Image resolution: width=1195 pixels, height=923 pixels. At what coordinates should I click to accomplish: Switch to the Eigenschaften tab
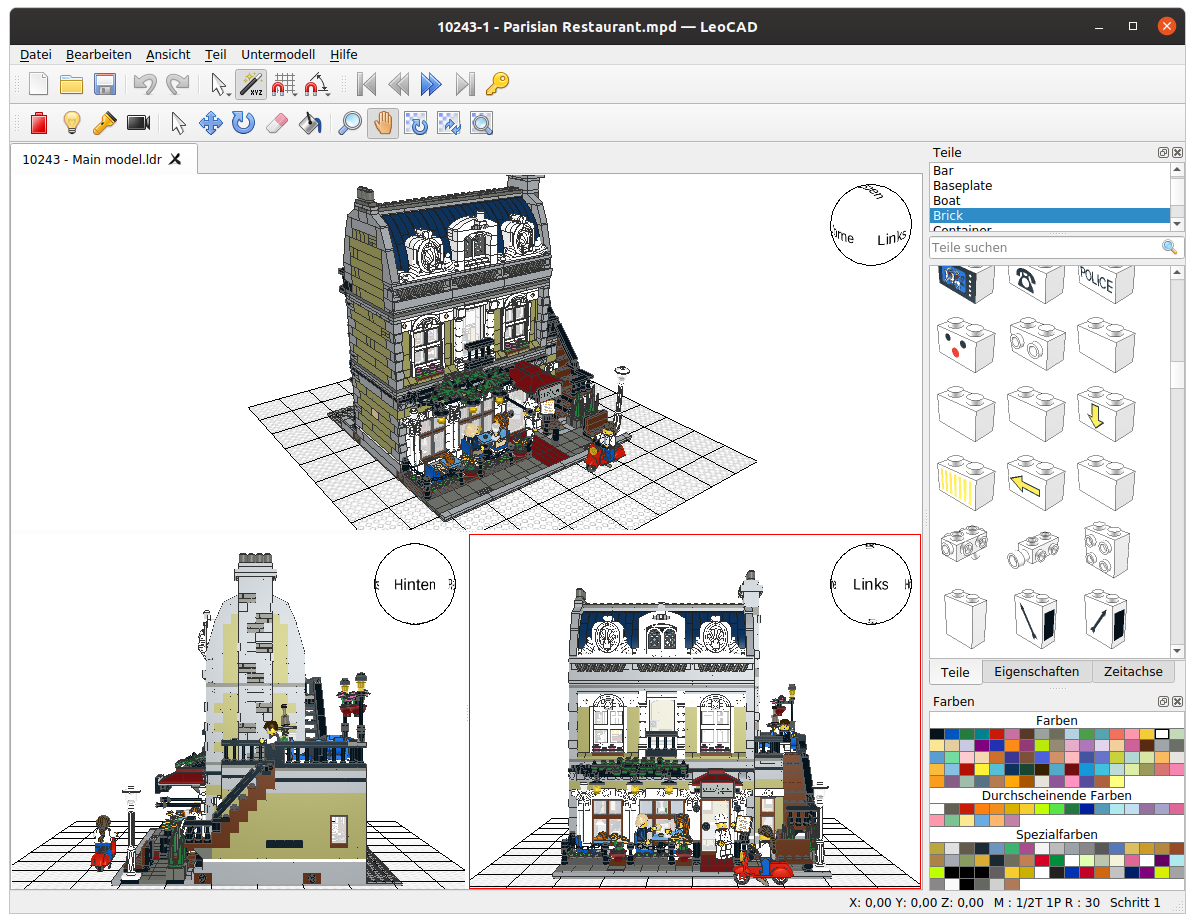tap(1036, 672)
